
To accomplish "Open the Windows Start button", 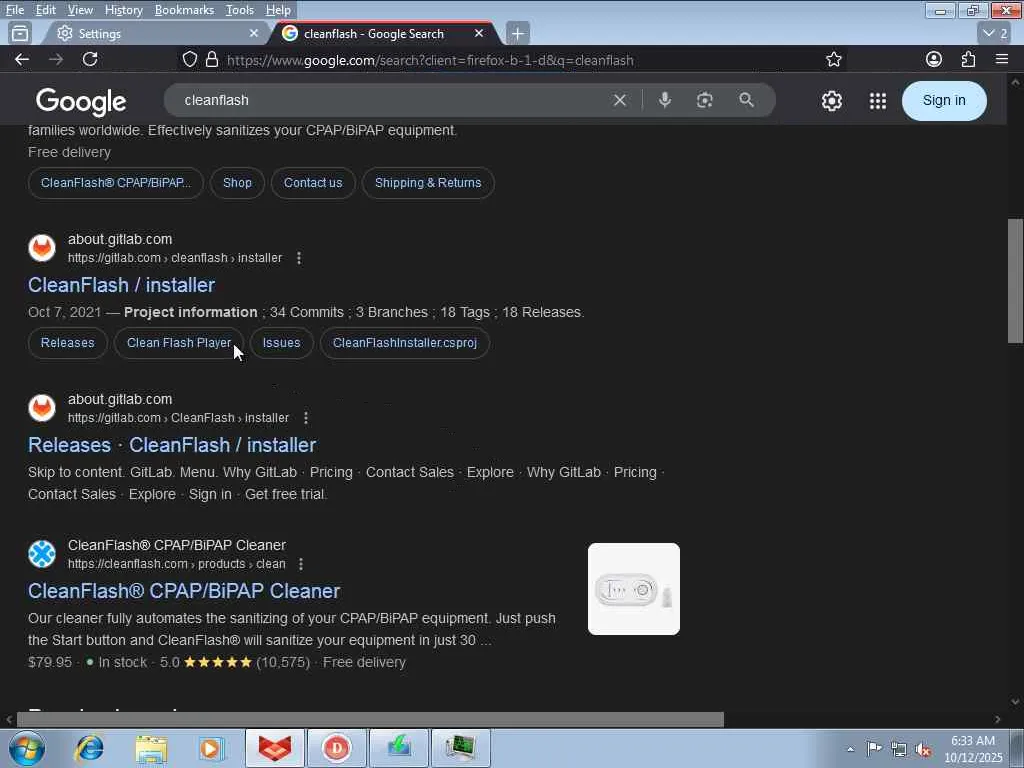I will 27,748.
